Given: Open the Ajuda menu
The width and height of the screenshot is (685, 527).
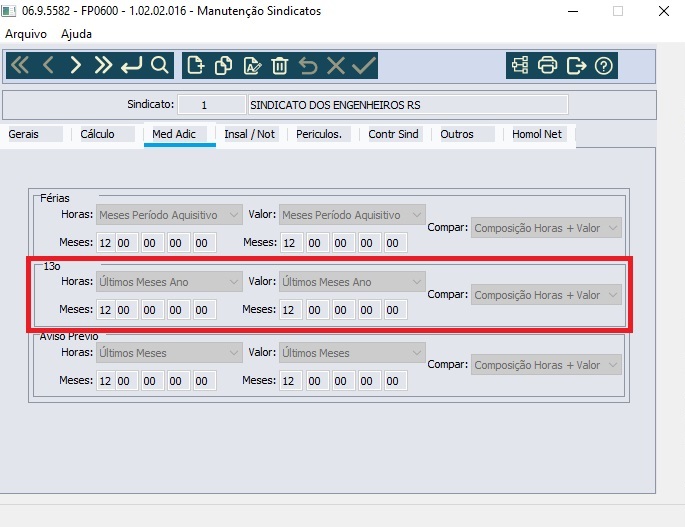Looking at the screenshot, I should click(76, 34).
